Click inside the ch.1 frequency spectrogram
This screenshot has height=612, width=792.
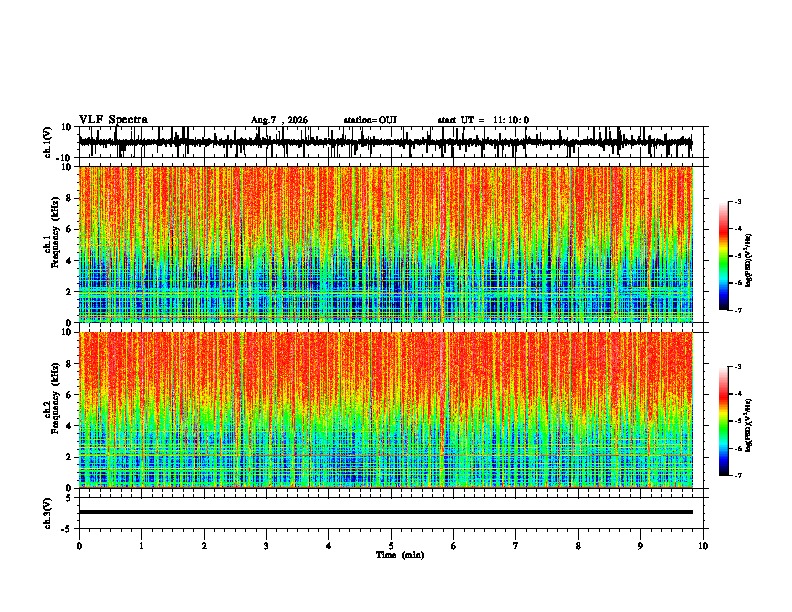pos(386,244)
